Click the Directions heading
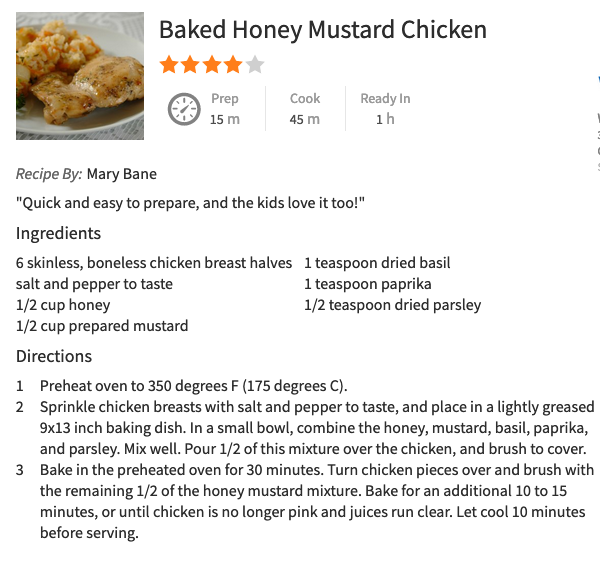Image resolution: width=600 pixels, height=568 pixels. (54, 356)
